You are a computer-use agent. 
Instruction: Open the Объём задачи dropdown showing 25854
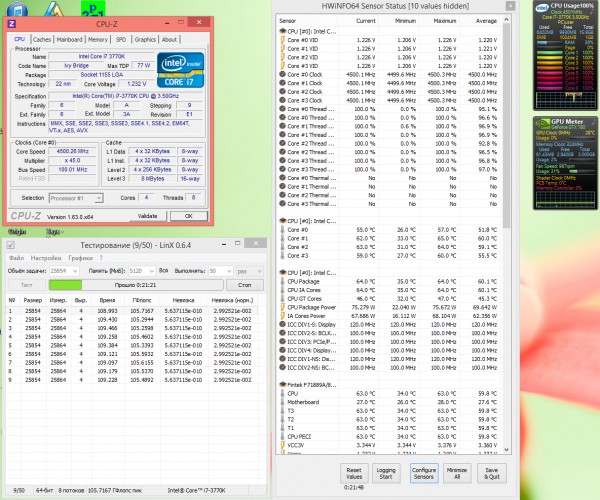[x=64, y=271]
